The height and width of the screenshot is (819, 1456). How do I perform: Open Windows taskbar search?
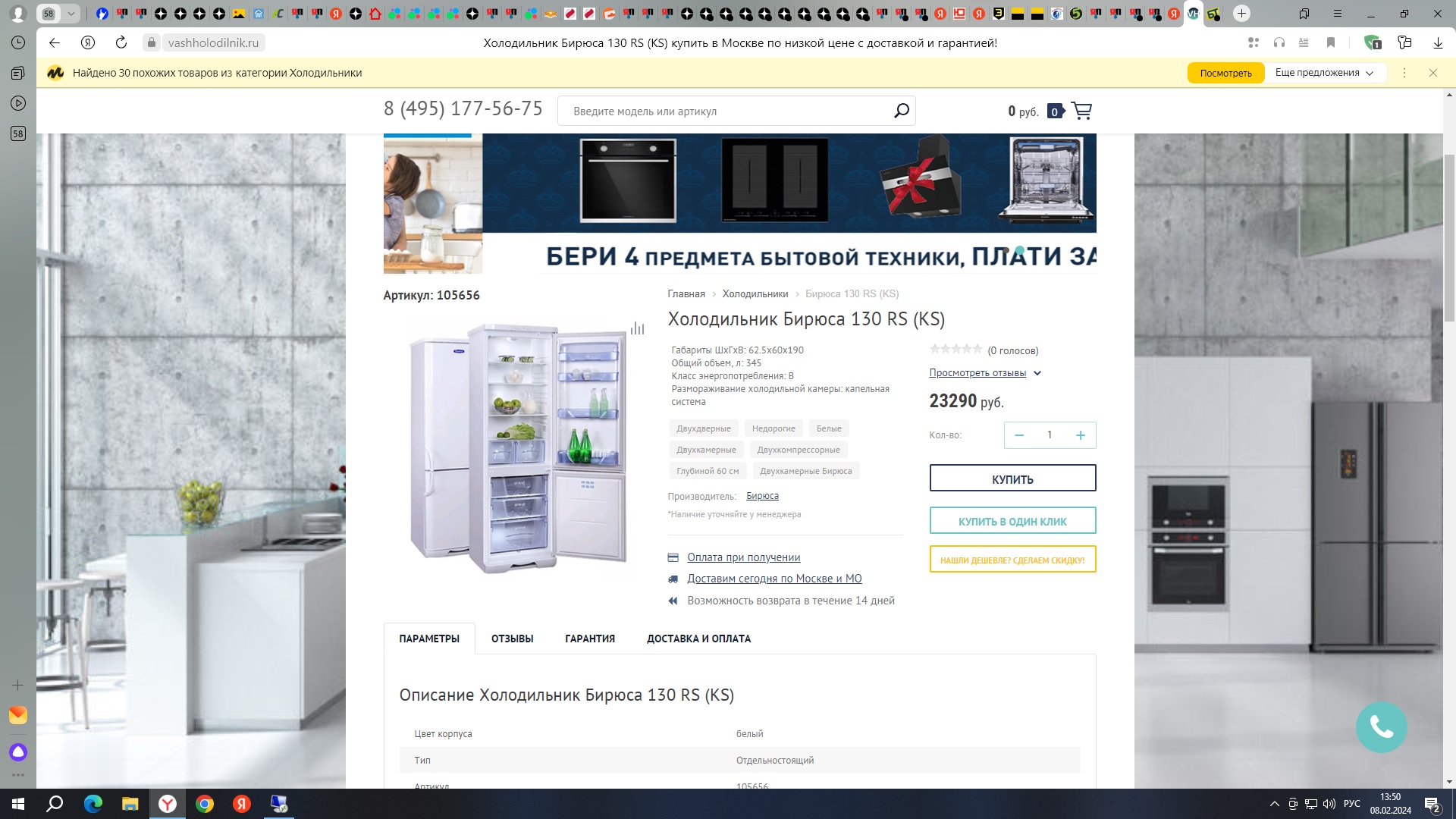point(55,804)
